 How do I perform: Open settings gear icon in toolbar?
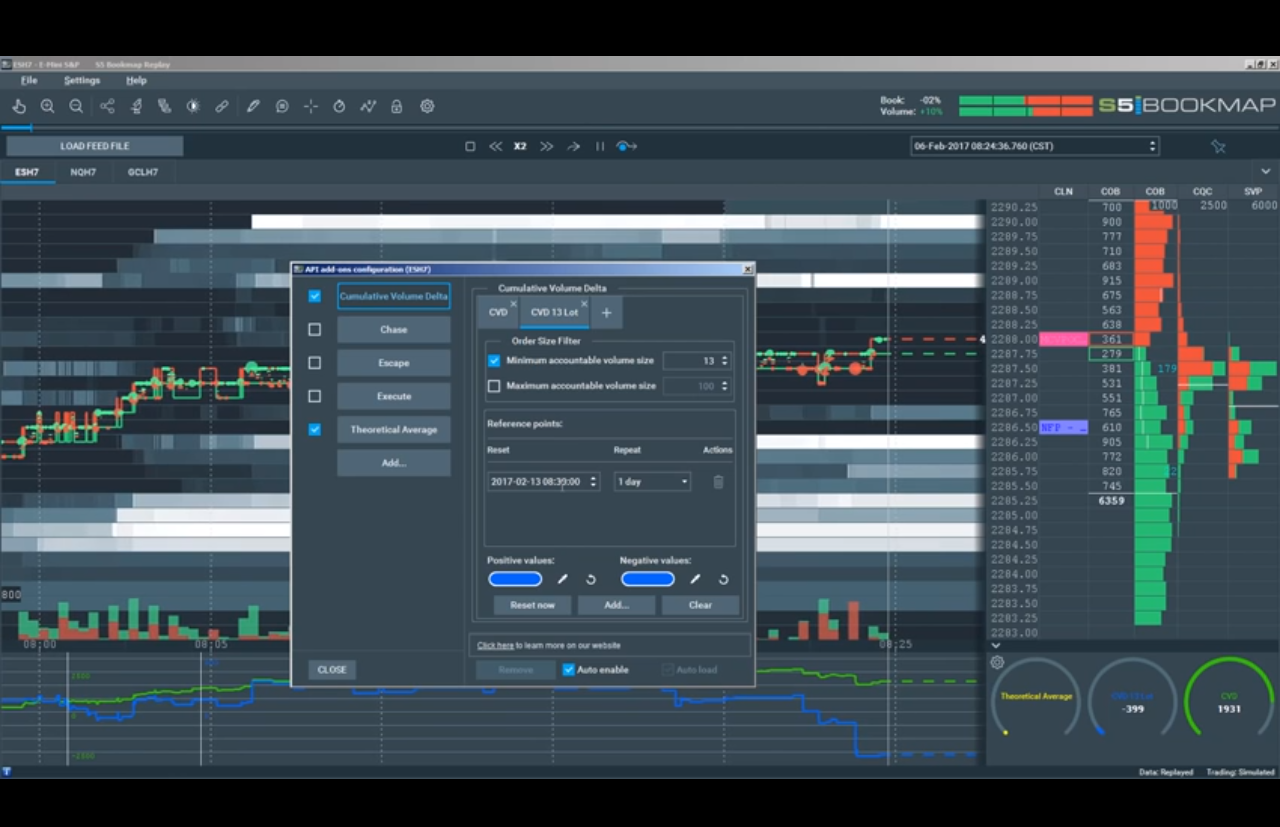[427, 106]
